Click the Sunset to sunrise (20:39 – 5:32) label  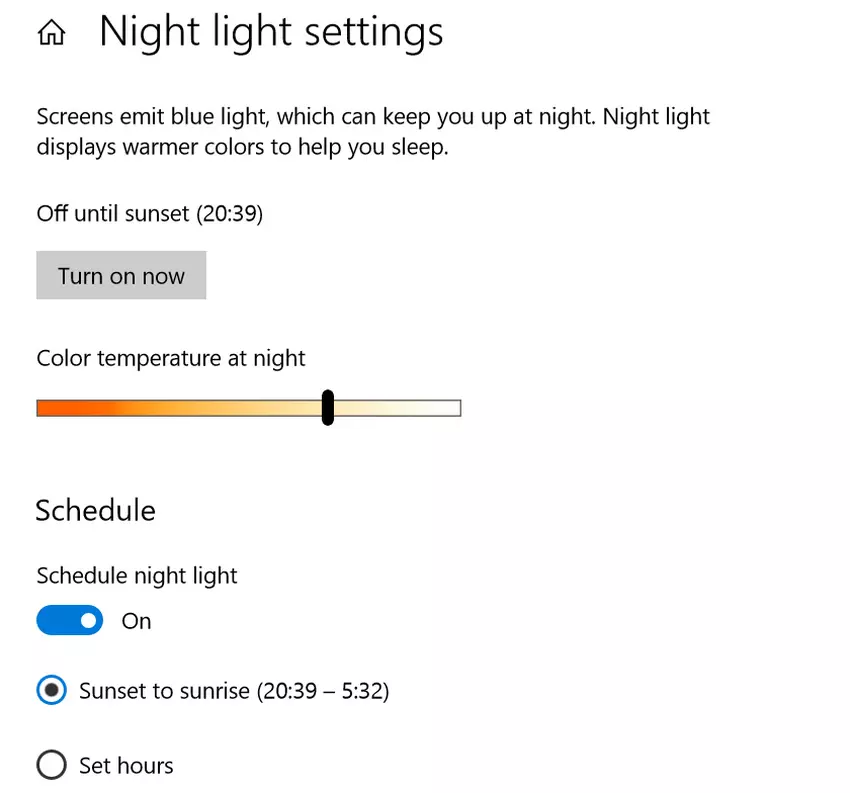pos(234,691)
